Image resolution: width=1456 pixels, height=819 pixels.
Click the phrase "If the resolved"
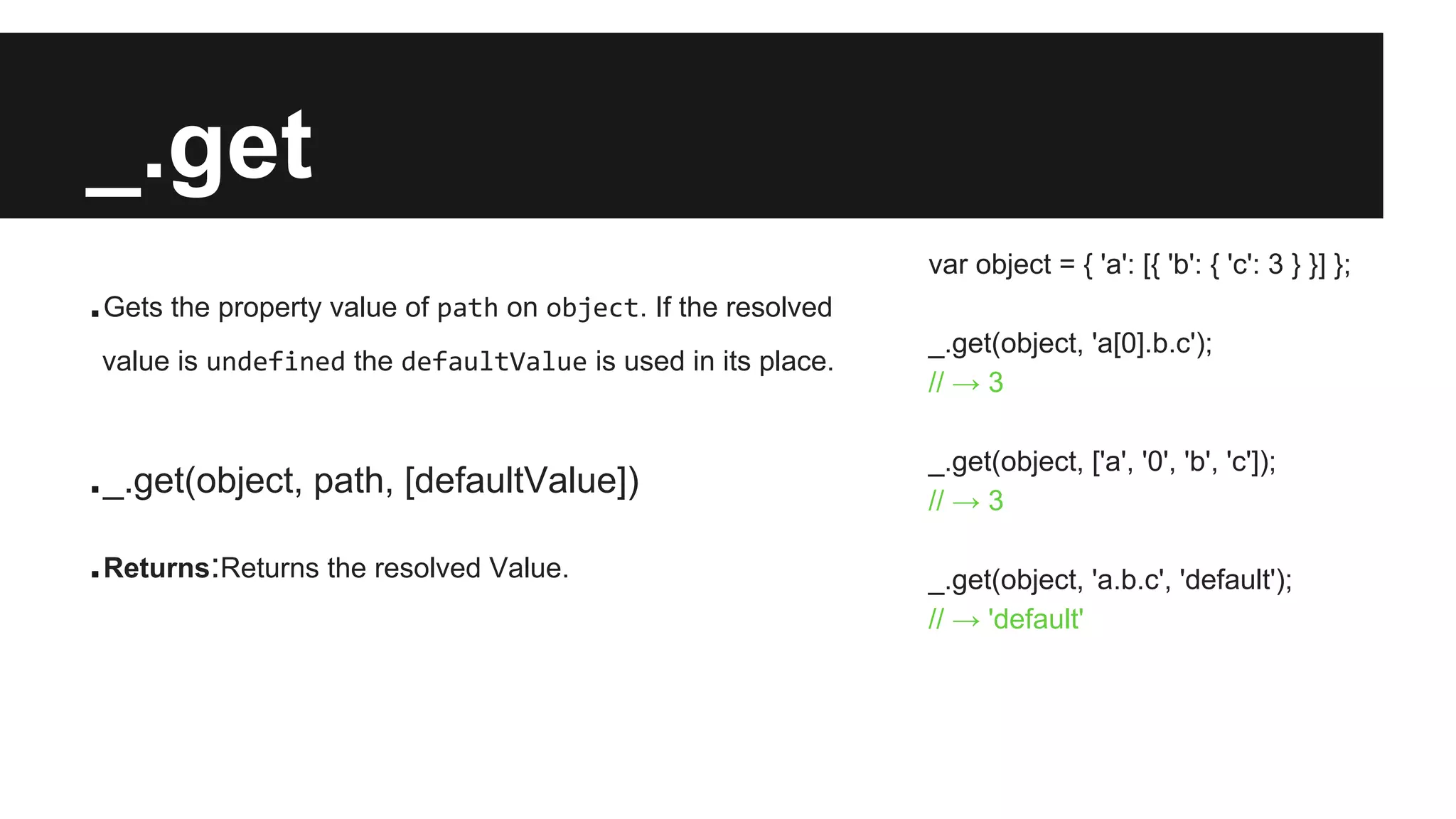point(744,308)
